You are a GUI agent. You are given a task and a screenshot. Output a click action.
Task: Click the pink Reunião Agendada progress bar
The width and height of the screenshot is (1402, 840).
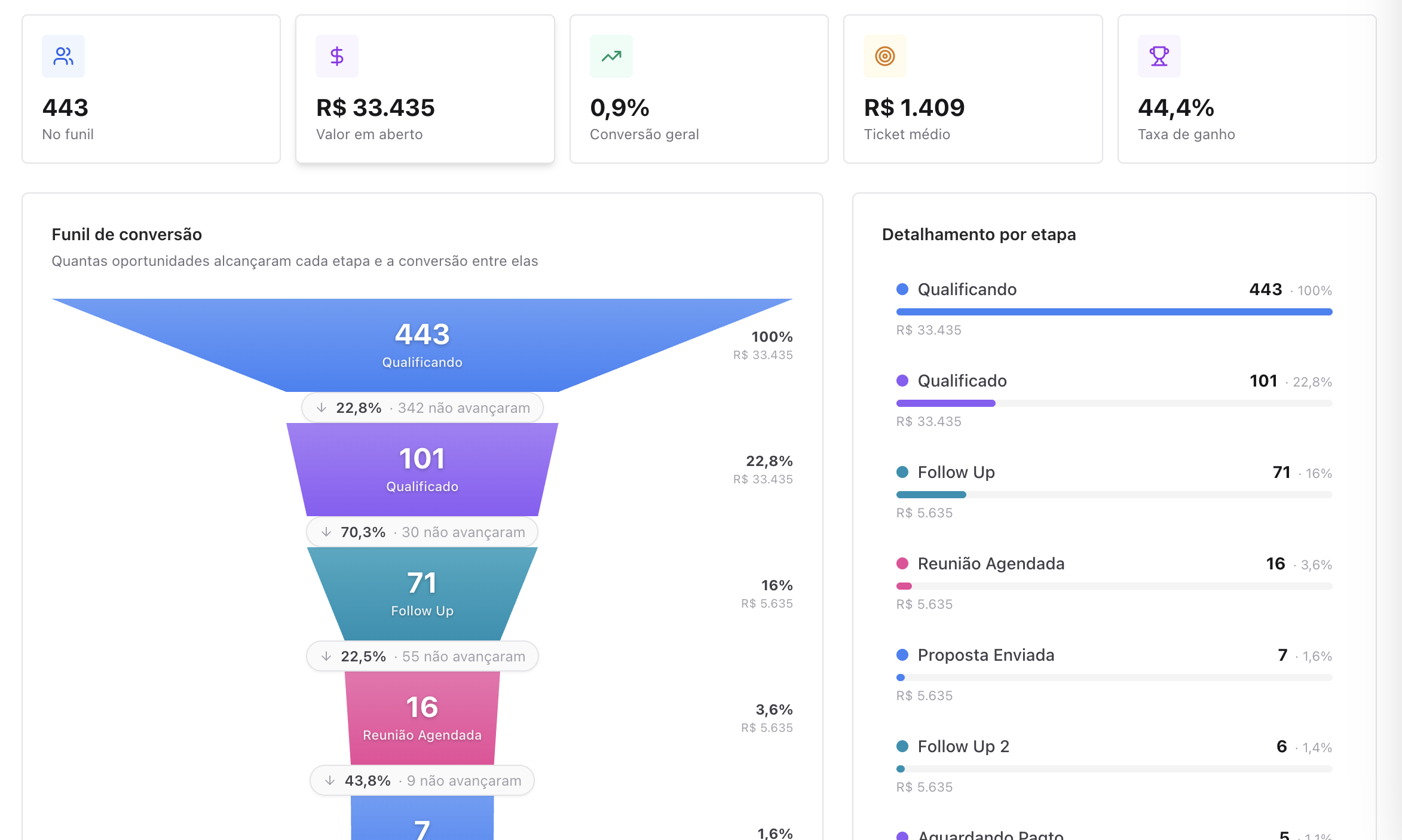904,586
